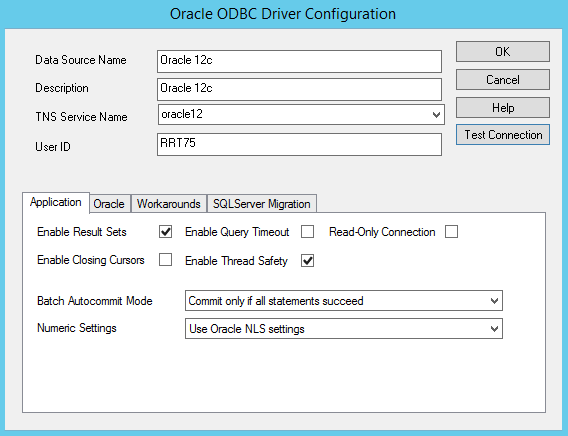568x436 pixels.
Task: Click the User ID input field
Action: (300, 144)
